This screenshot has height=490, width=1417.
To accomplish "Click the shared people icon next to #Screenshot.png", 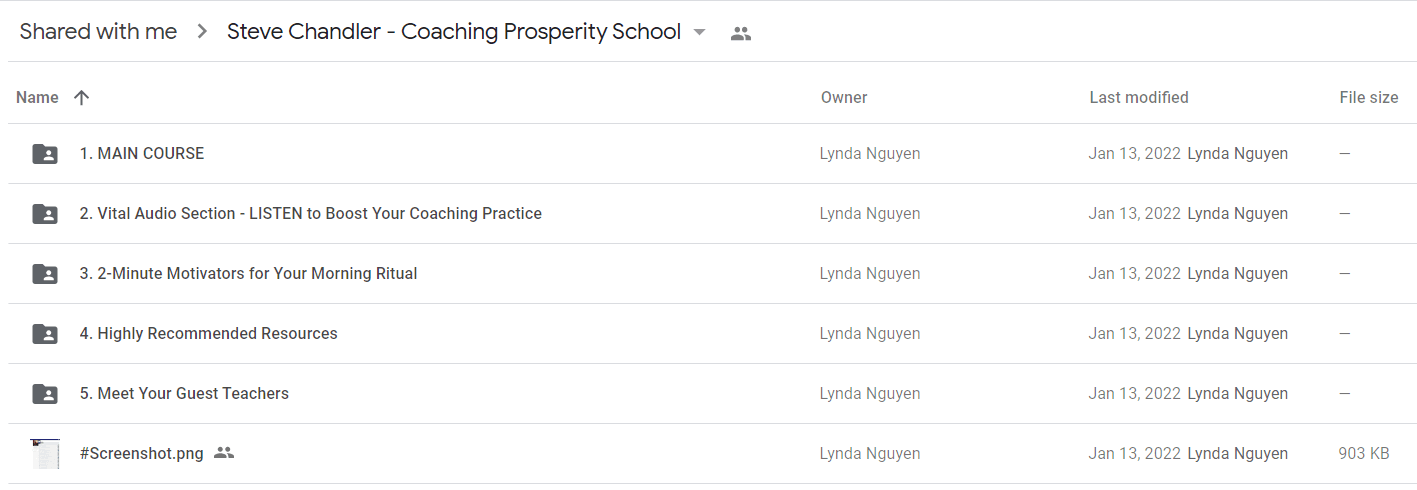I will click(x=224, y=453).
